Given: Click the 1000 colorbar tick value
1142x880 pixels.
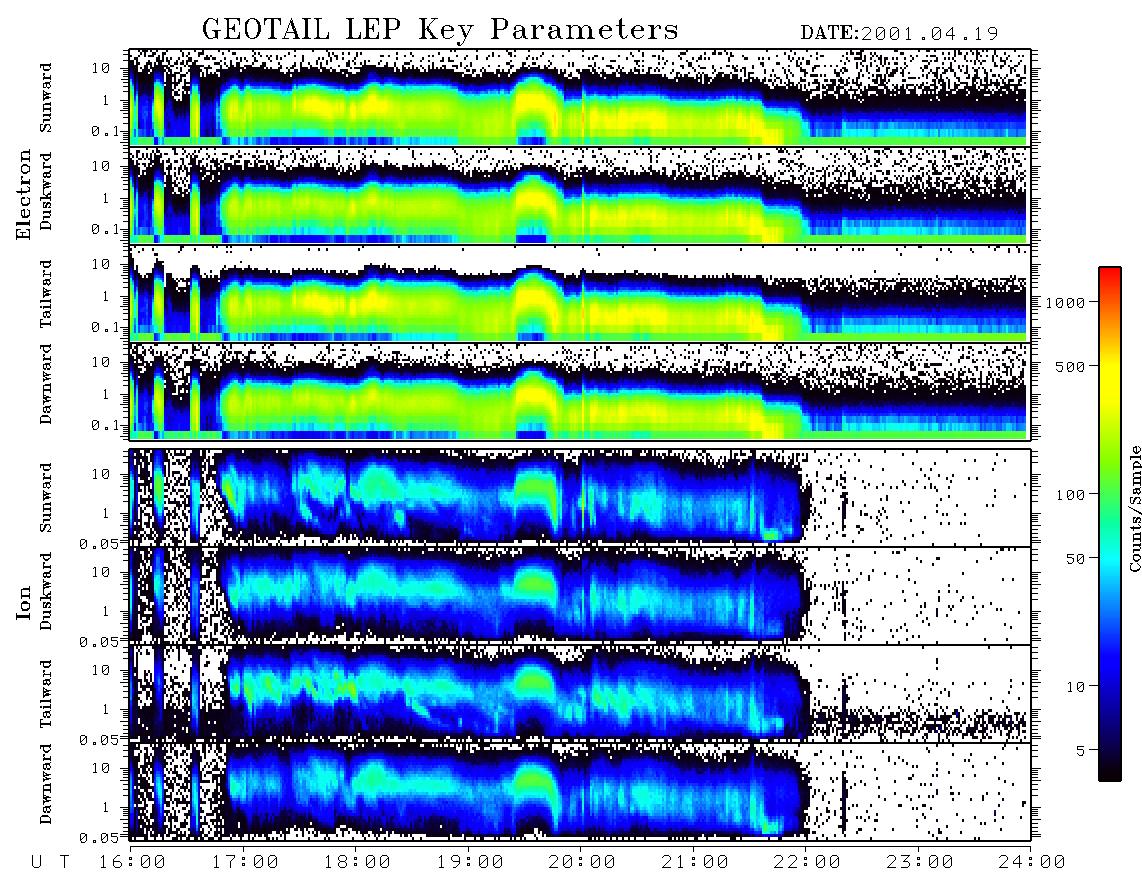Looking at the screenshot, I should (1065, 302).
